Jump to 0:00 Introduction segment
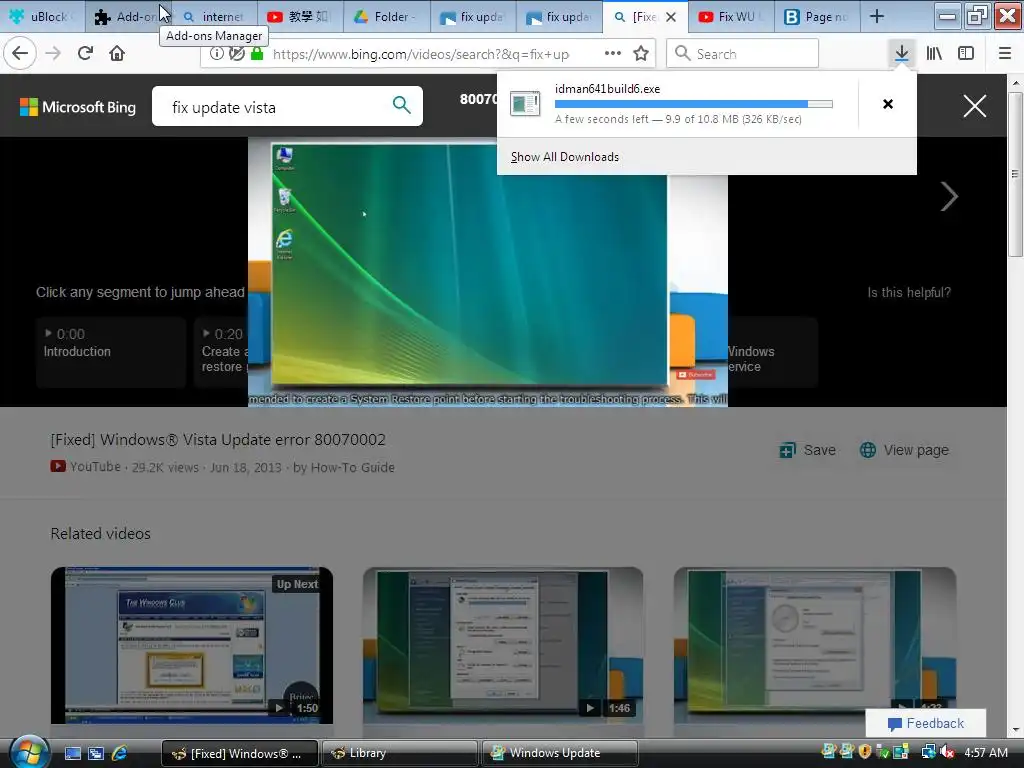Screen dimensions: 1024x768 [111, 351]
